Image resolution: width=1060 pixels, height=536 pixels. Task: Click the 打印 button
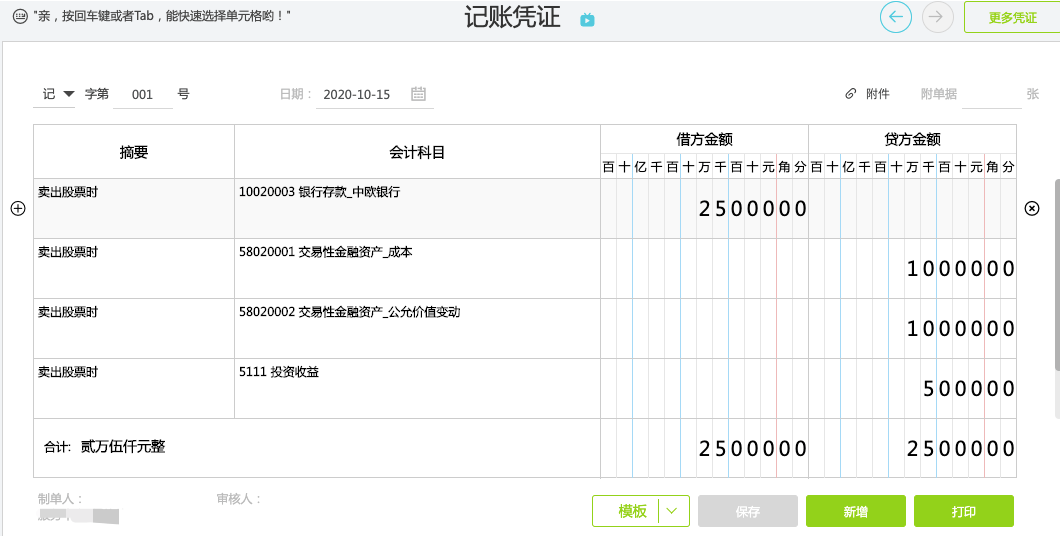[x=963, y=511]
